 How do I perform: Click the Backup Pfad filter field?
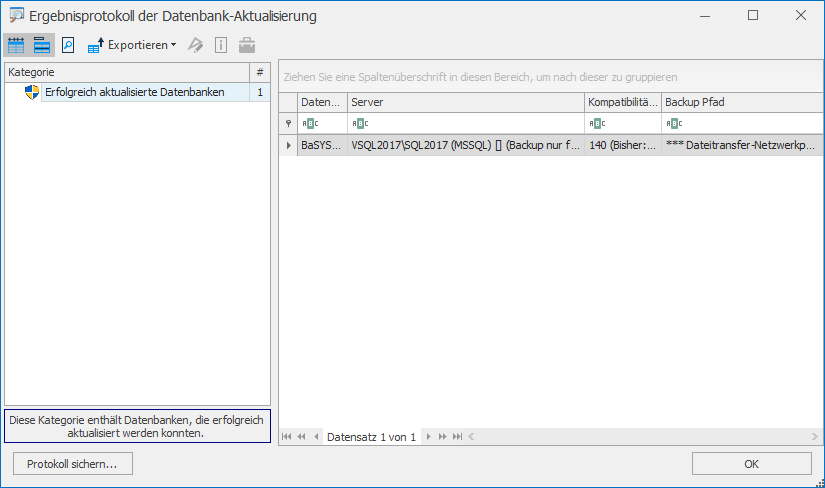740,123
